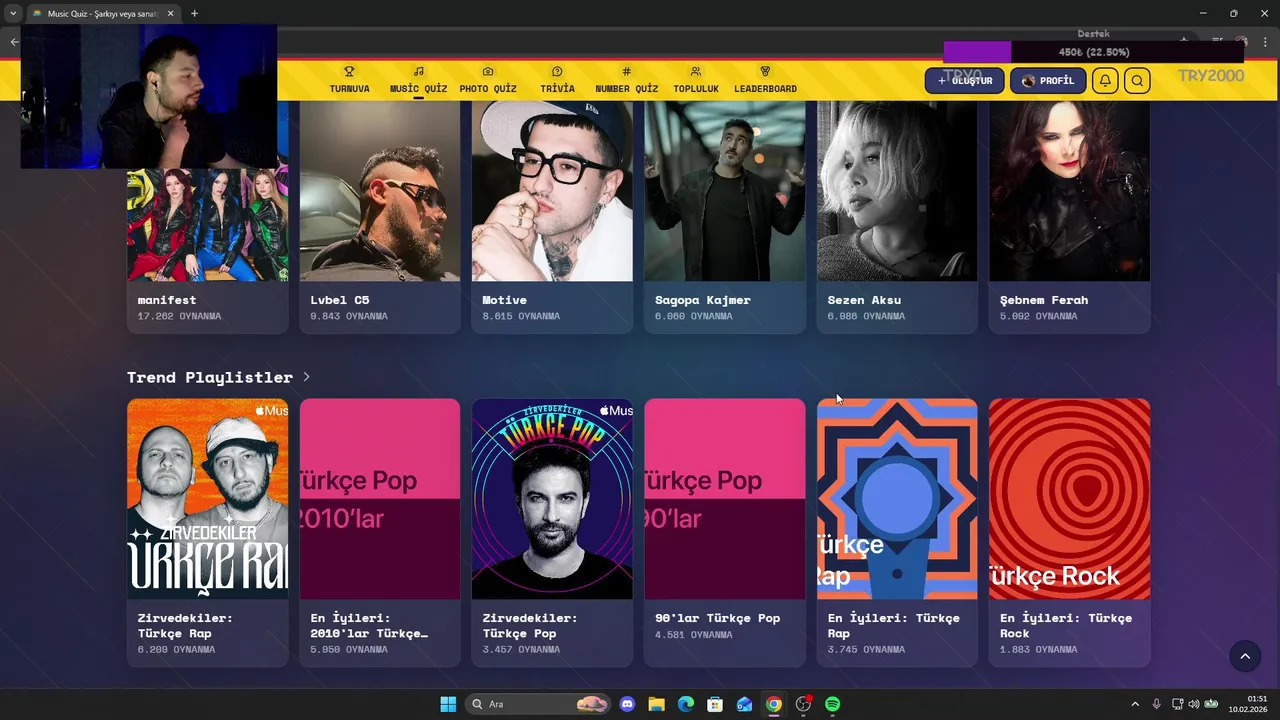Open the Trend Playlistler heading
The image size is (1280, 720).
click(x=210, y=377)
